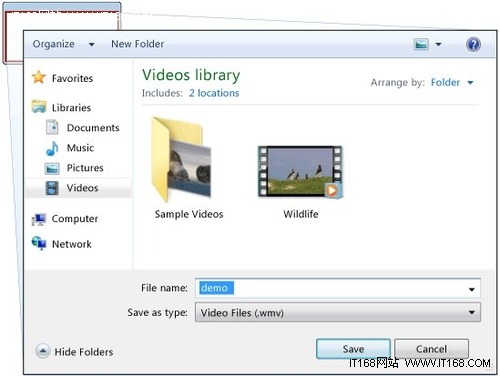Screen dimensions: 500x376
Task: Open the 2 locations link
Action: click(x=214, y=93)
